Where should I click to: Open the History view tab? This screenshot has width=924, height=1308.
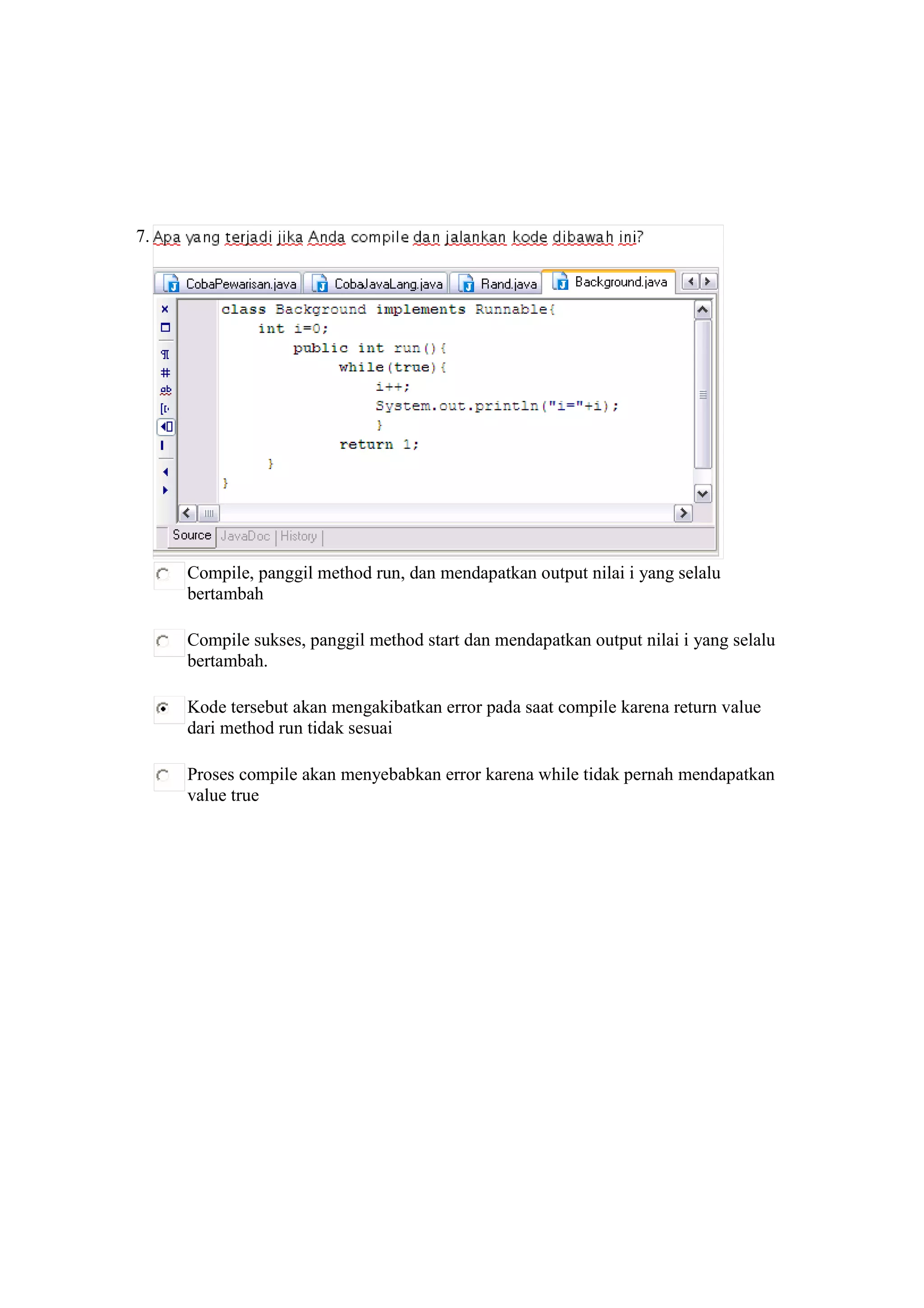tap(298, 536)
